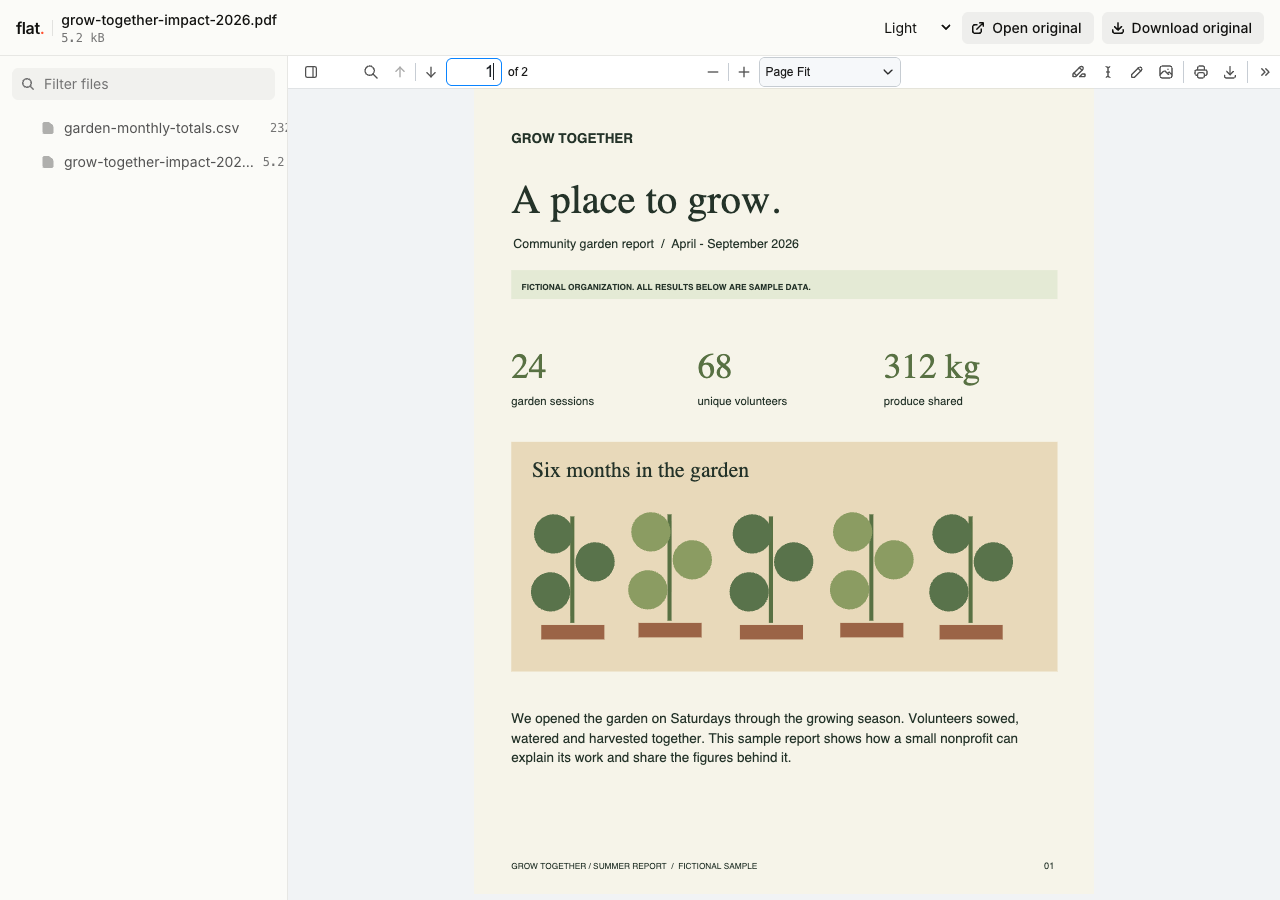Select grow-together-impact PDF in file list
The image size is (1280, 900).
coord(150,162)
